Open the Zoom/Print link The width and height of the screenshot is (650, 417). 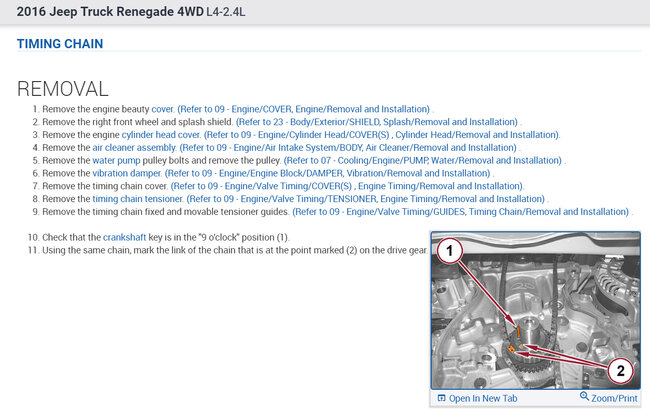(614, 398)
